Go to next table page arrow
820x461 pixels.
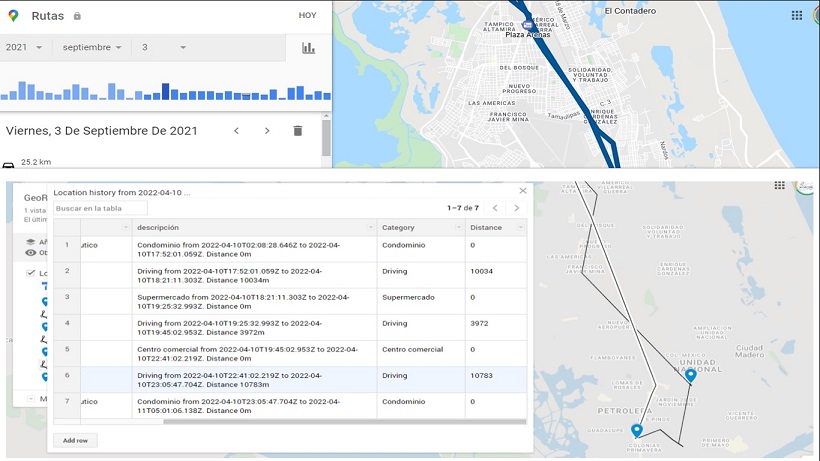(x=517, y=208)
